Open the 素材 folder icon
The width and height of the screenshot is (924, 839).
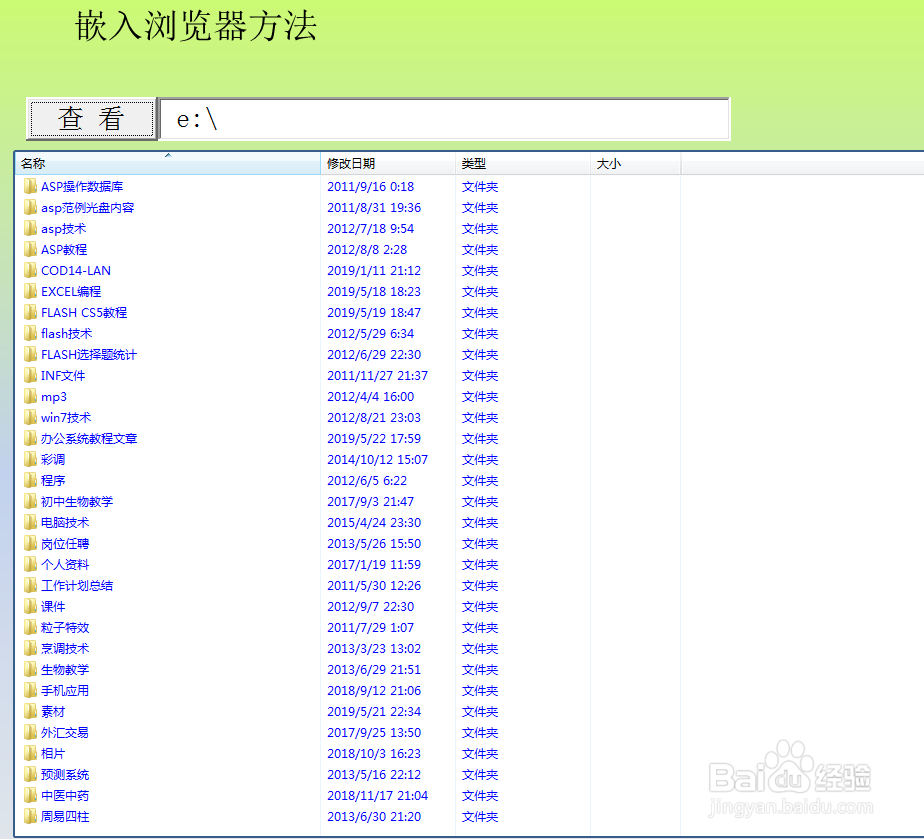coord(30,711)
